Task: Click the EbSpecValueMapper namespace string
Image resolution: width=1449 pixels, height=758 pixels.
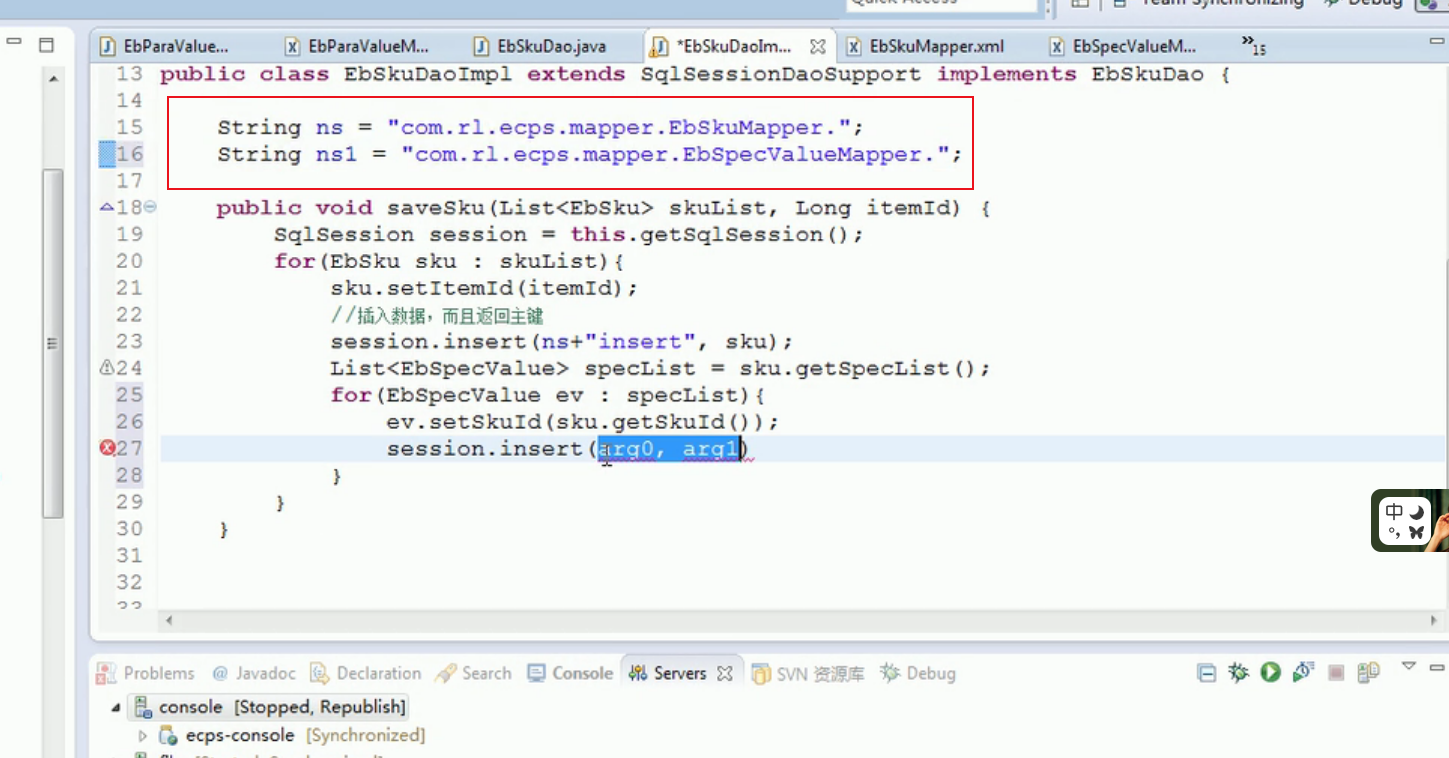Action: point(674,154)
